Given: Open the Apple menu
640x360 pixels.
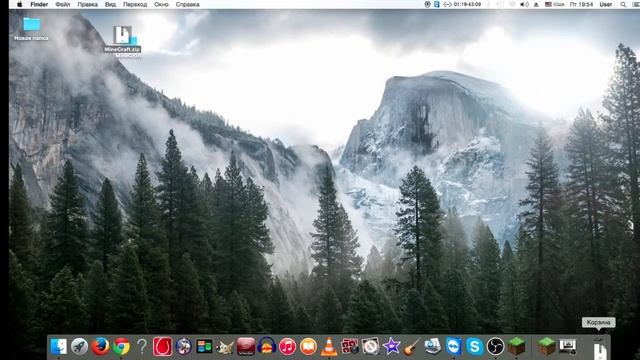Looking at the screenshot, I should 19,4.
